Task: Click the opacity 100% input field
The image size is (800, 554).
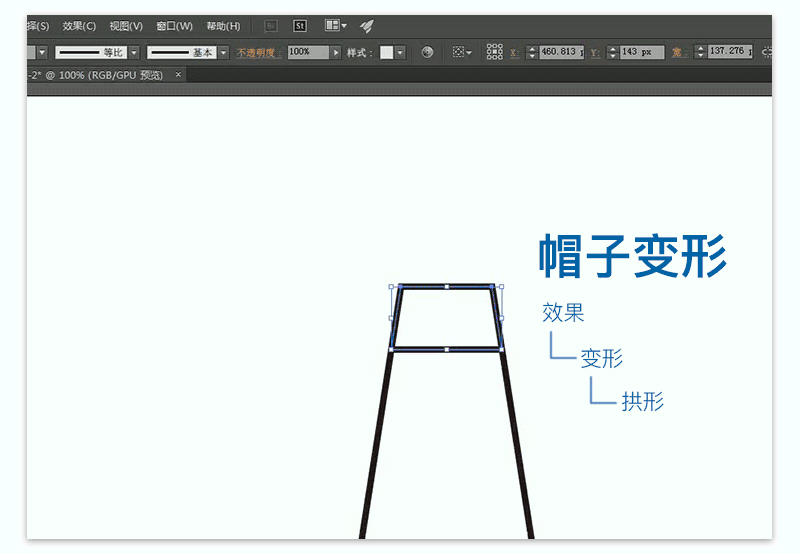Action: [309, 52]
